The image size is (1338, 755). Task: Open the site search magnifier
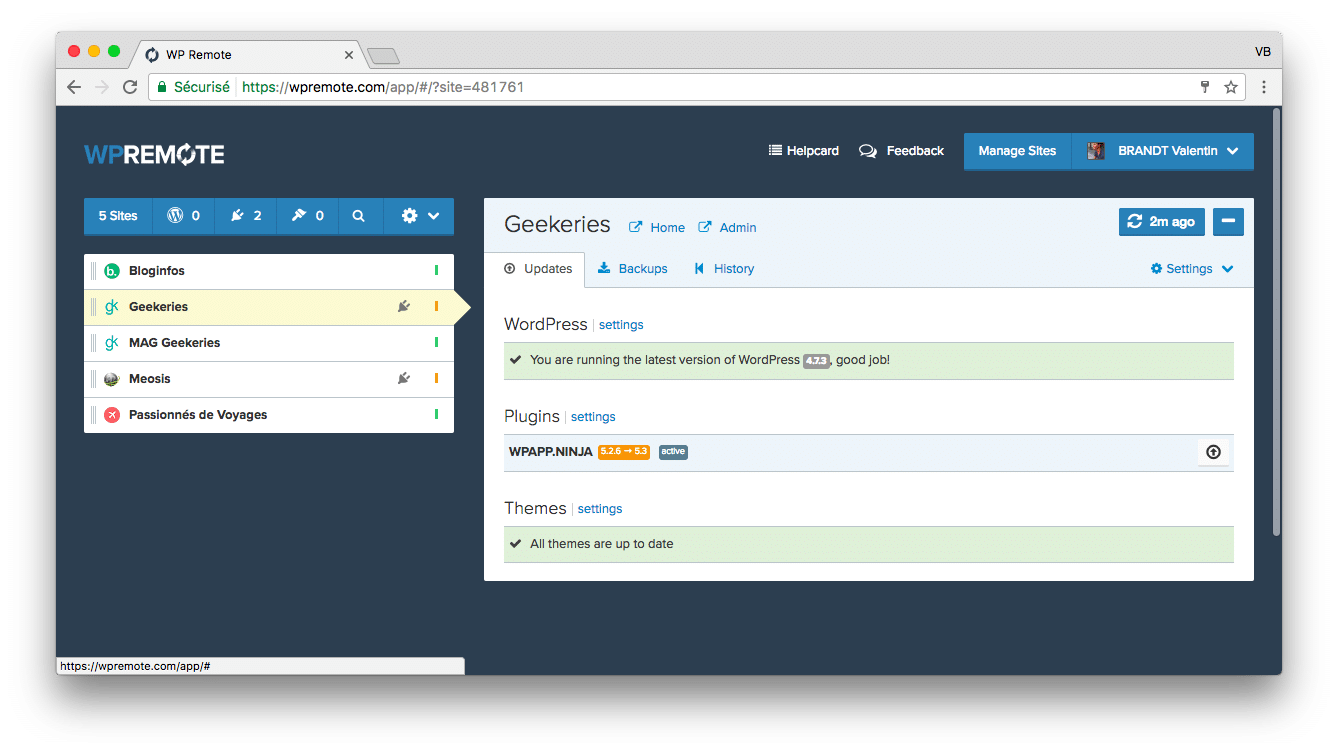pos(359,215)
